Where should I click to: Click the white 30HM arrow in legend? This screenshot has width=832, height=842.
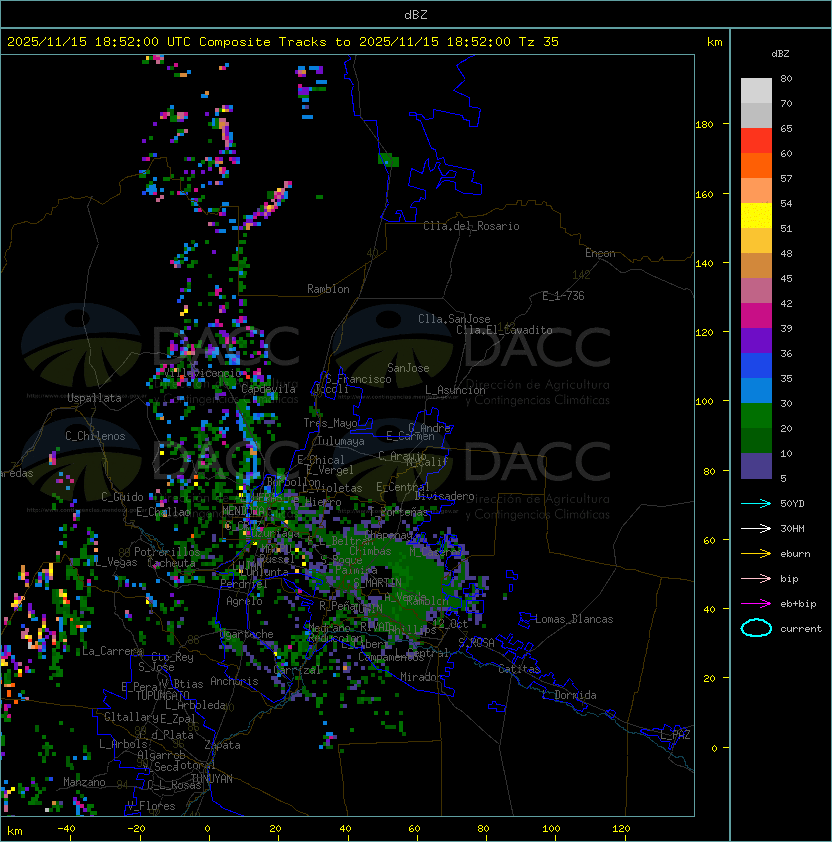click(756, 528)
